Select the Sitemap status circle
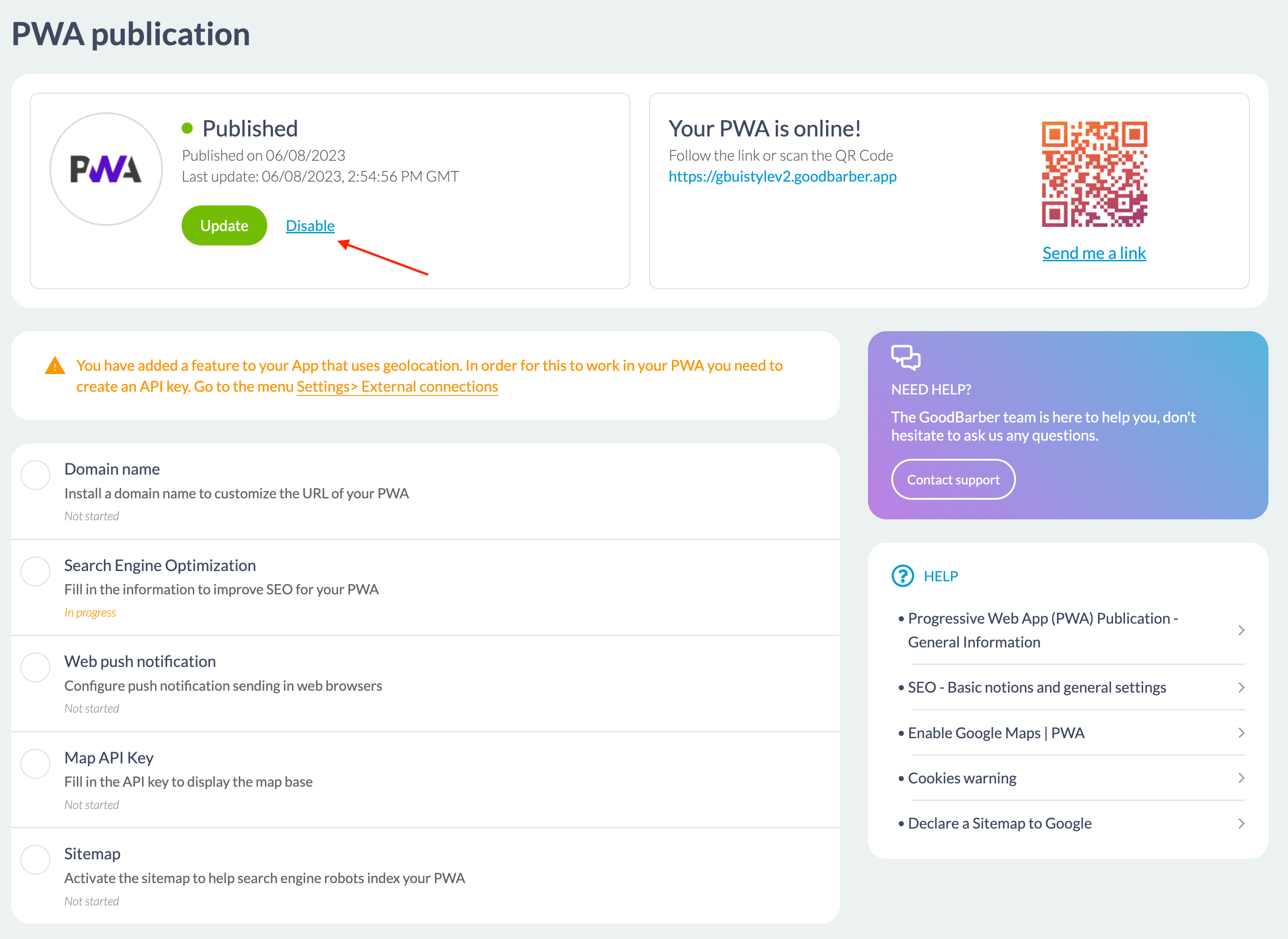 [x=36, y=860]
